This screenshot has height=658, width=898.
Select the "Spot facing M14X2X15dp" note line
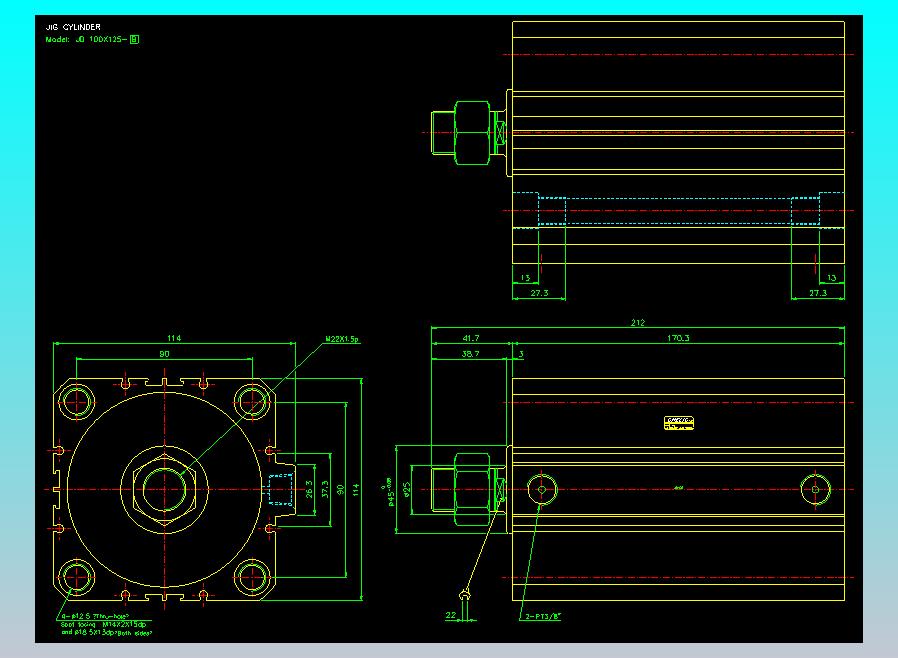(104, 624)
